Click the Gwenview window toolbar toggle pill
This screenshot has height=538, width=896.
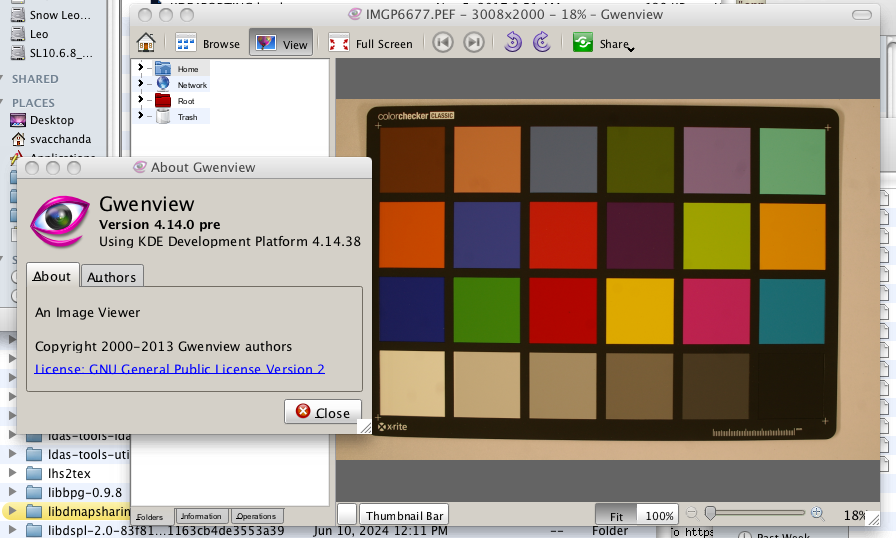click(x=862, y=15)
